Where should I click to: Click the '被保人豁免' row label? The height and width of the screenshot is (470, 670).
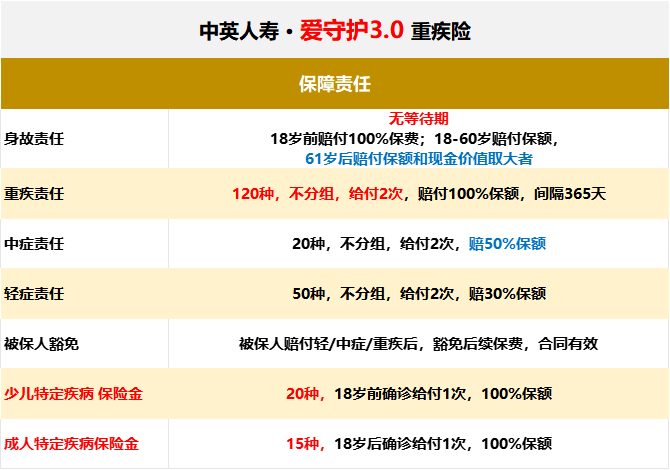41,344
